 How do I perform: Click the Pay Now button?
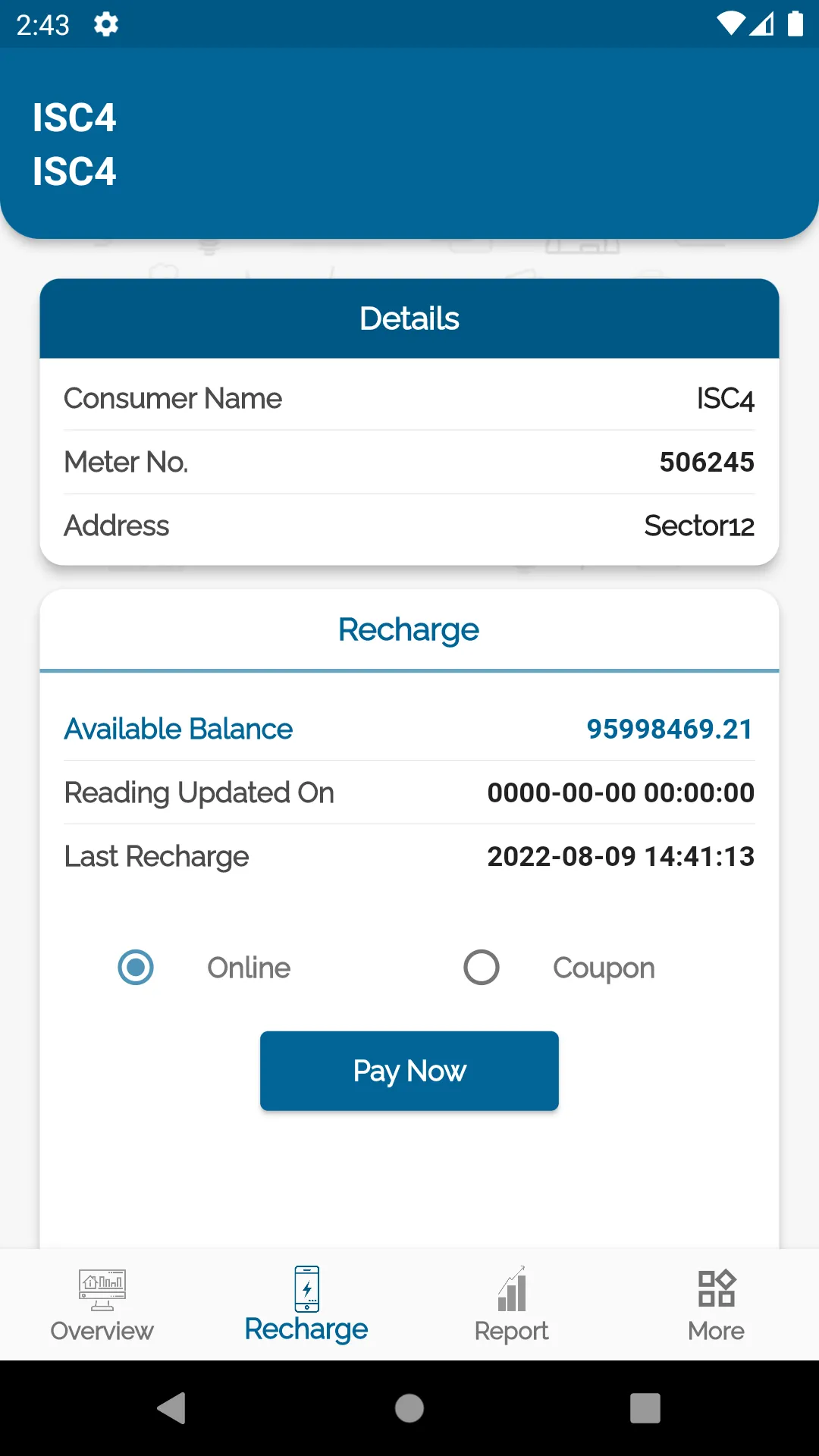(x=409, y=1071)
